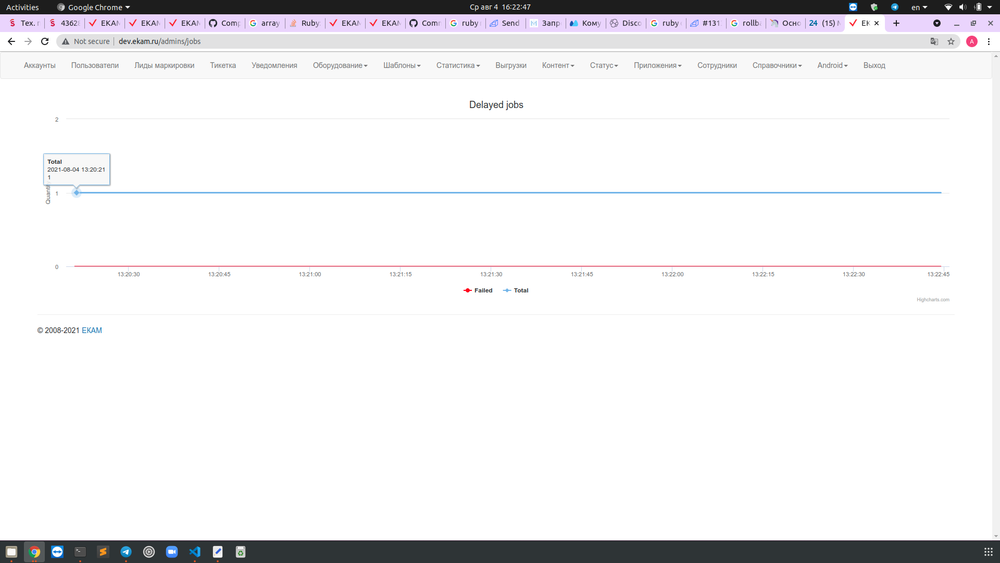Open Sublime Text from the dock

coord(103,551)
